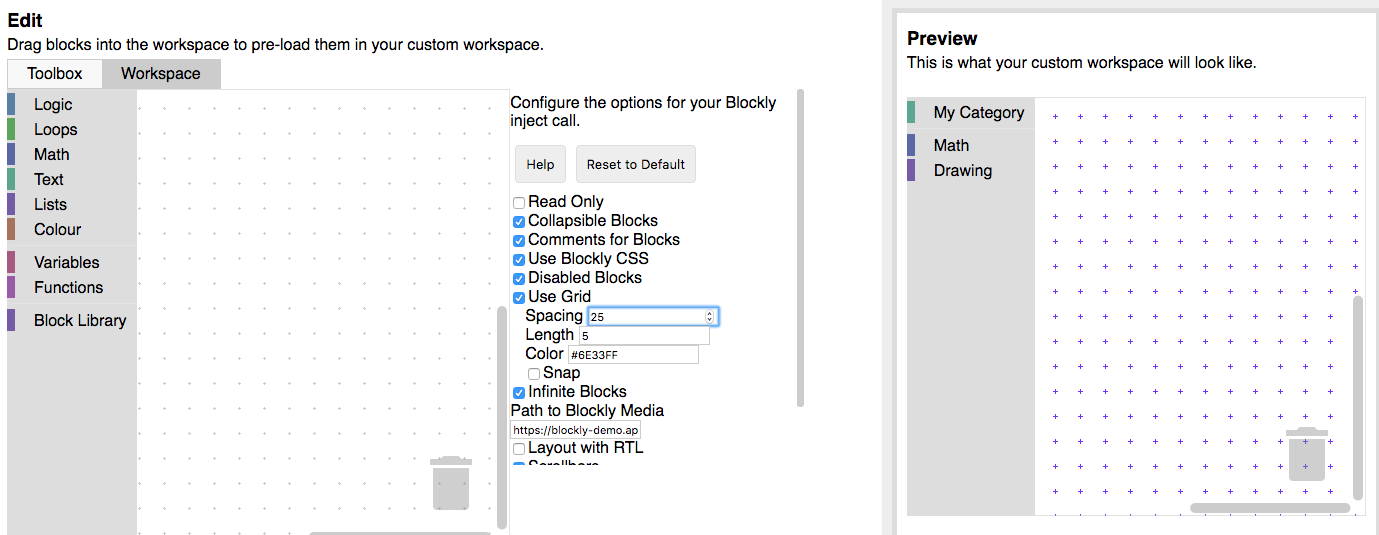1379x535 pixels.
Task: Enable the Read Only checkbox
Action: pos(519,203)
